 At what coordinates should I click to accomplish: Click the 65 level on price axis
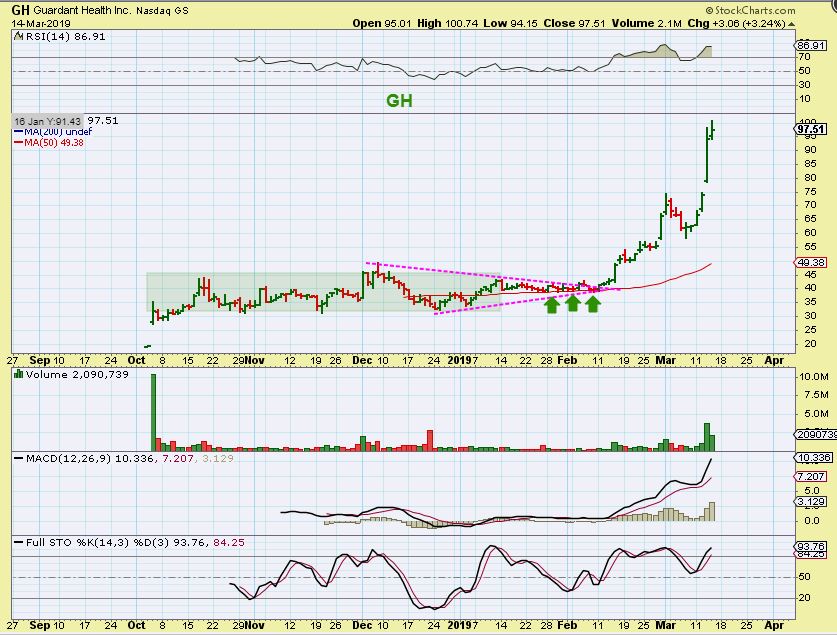tap(810, 219)
